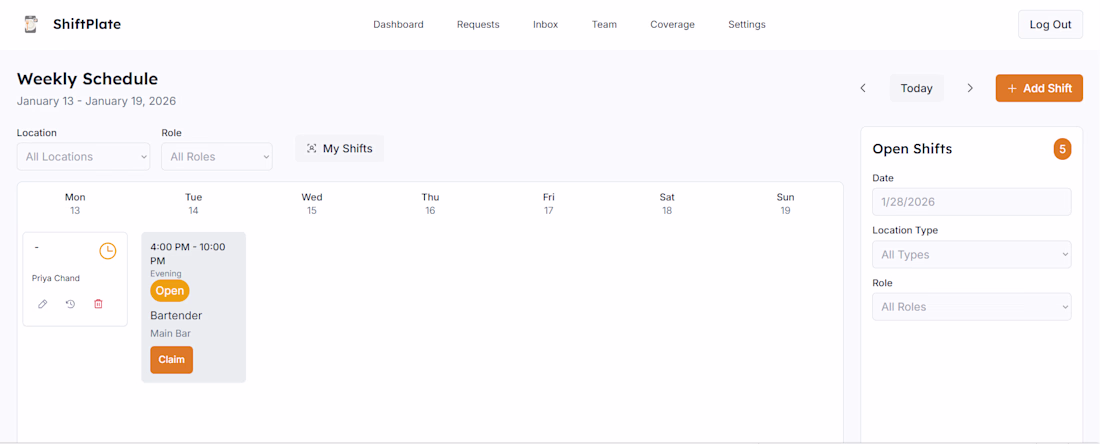Screen dimensions: 1100x444
Task: Click the Open Shifts date field
Action: [x=971, y=202]
